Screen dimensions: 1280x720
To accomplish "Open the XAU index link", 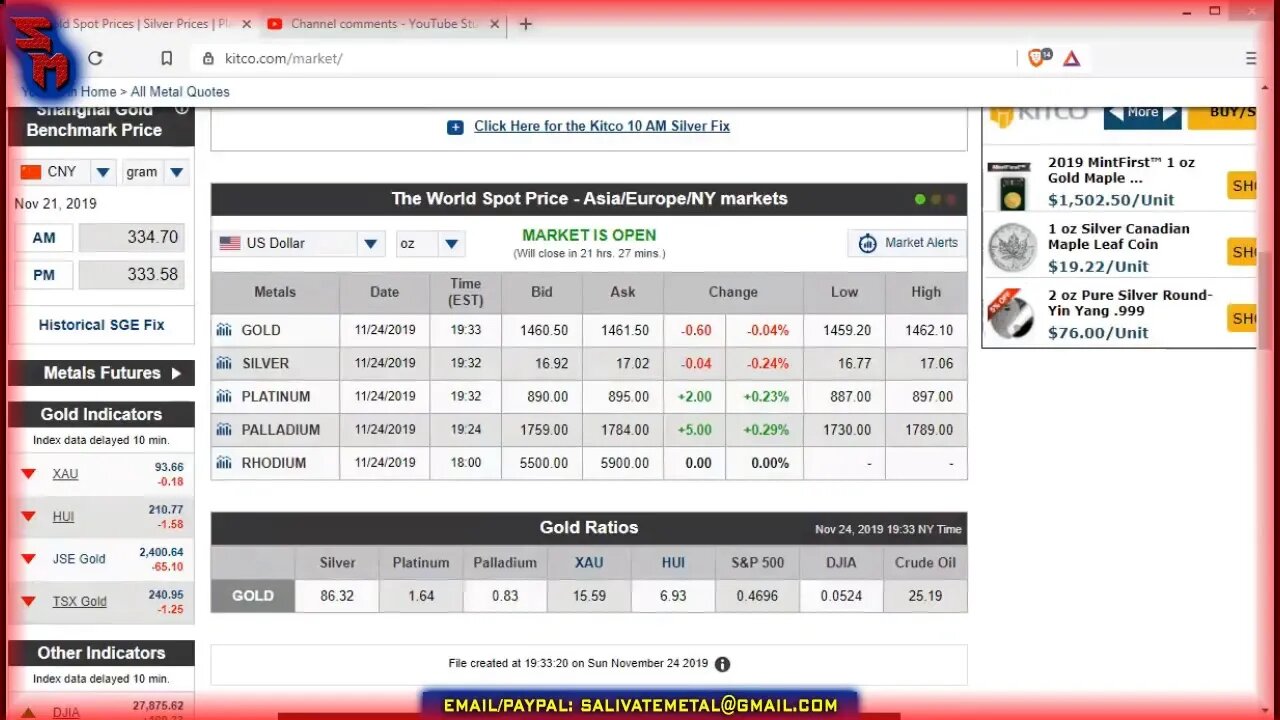I will (x=65, y=474).
